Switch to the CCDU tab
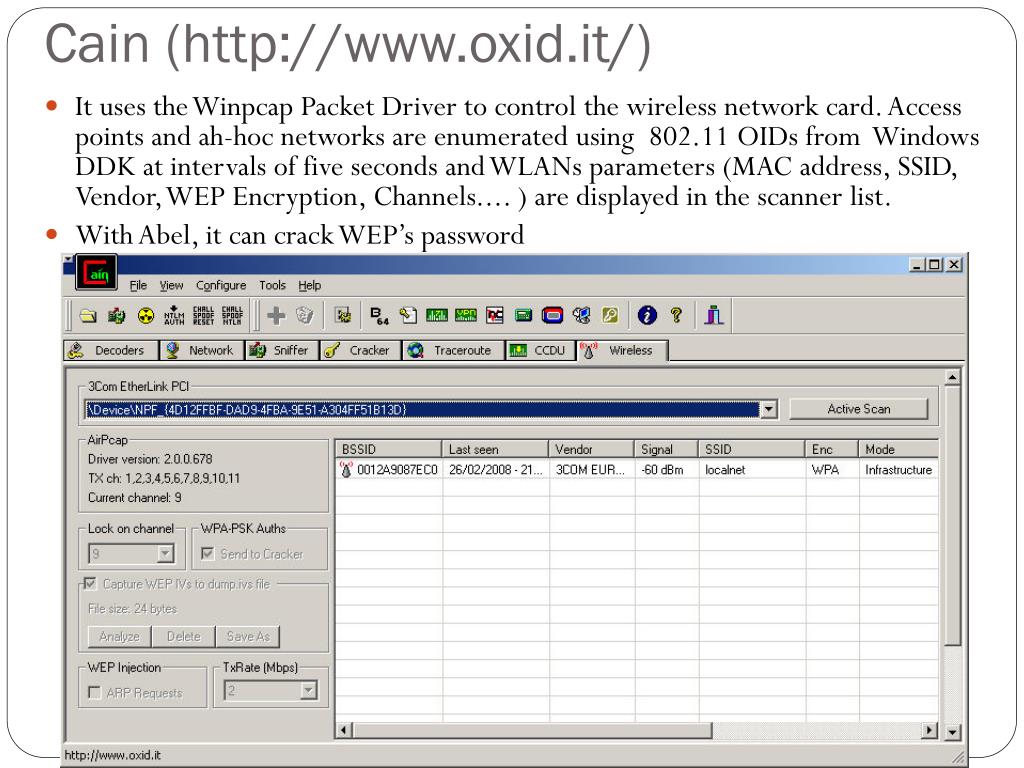This screenshot has height=768, width=1024. (541, 350)
